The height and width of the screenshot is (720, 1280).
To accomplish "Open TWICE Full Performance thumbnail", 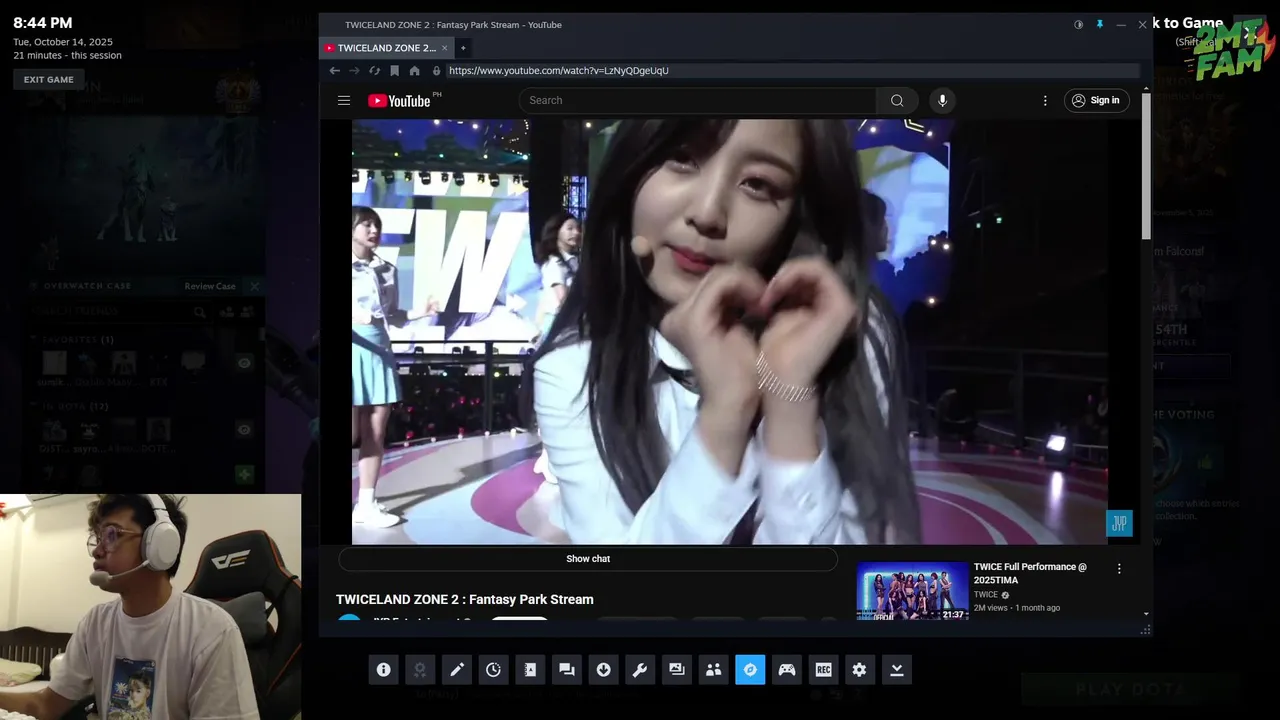I will pyautogui.click(x=912, y=591).
